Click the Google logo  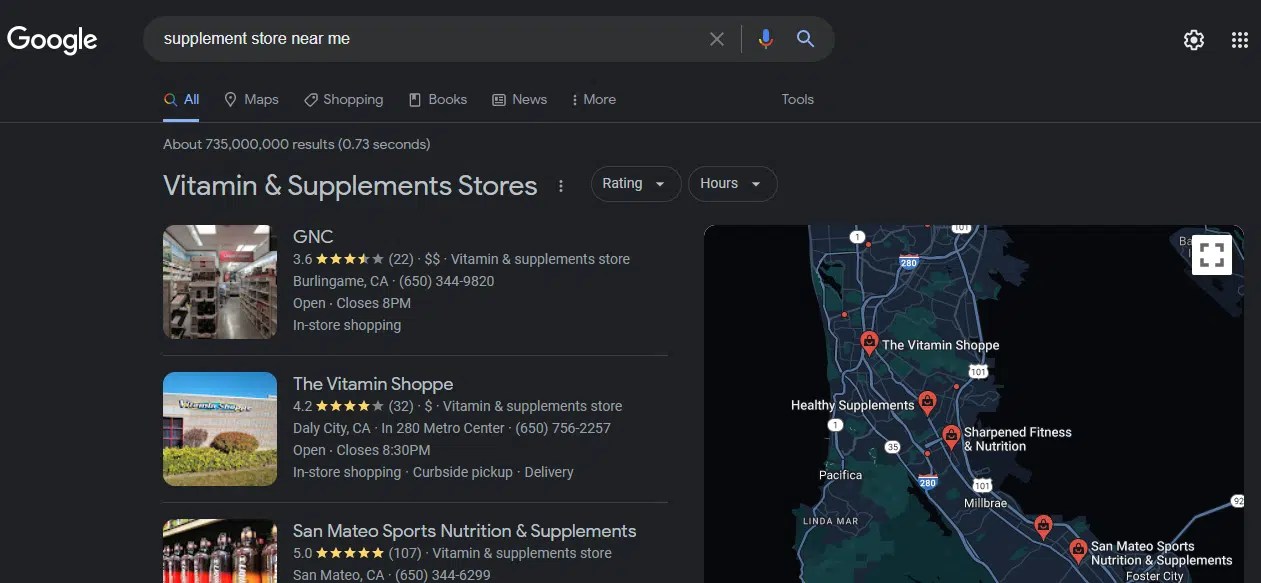pos(52,40)
